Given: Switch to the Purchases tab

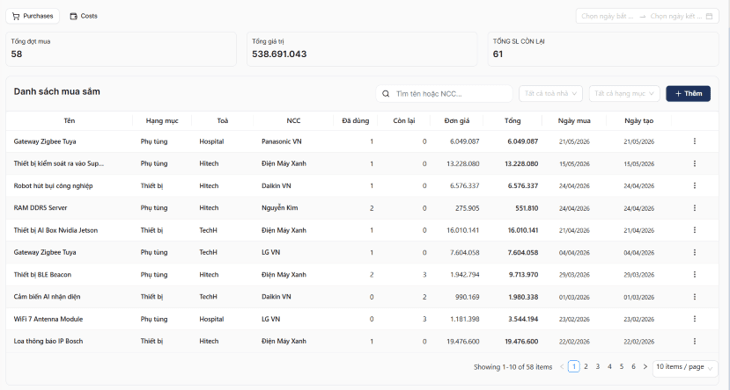Looking at the screenshot, I should [x=33, y=16].
